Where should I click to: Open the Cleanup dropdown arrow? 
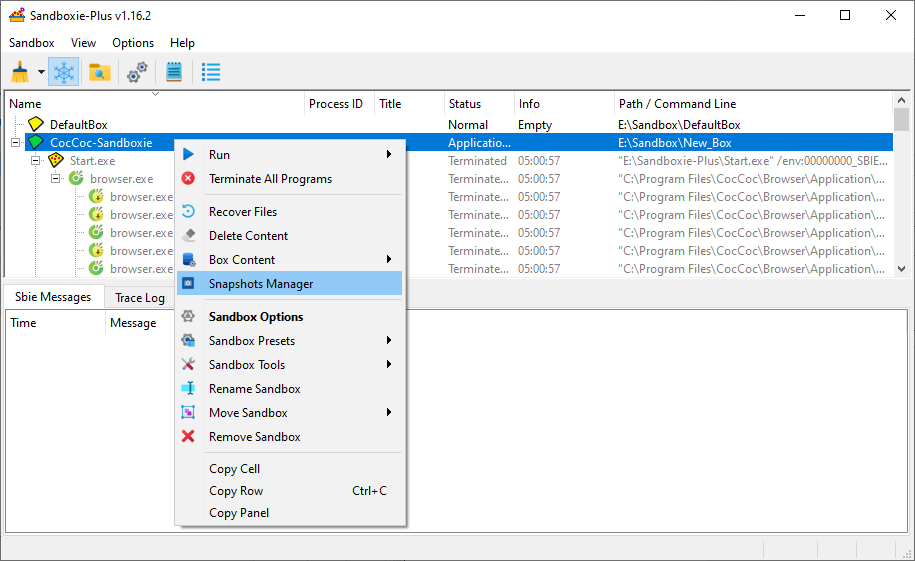click(x=41, y=72)
